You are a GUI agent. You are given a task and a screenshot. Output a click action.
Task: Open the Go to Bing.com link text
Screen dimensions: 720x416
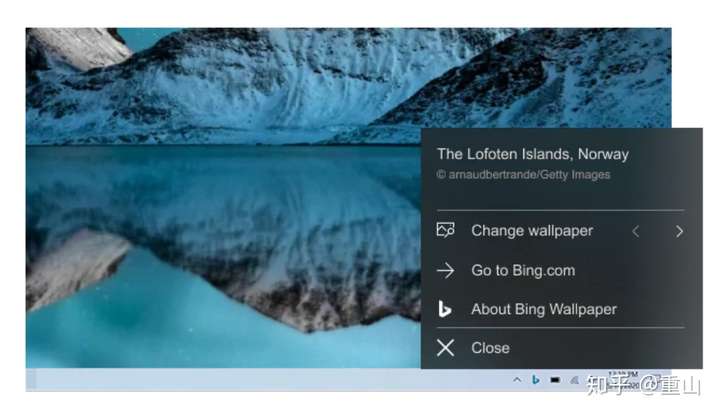pyautogui.click(x=523, y=270)
